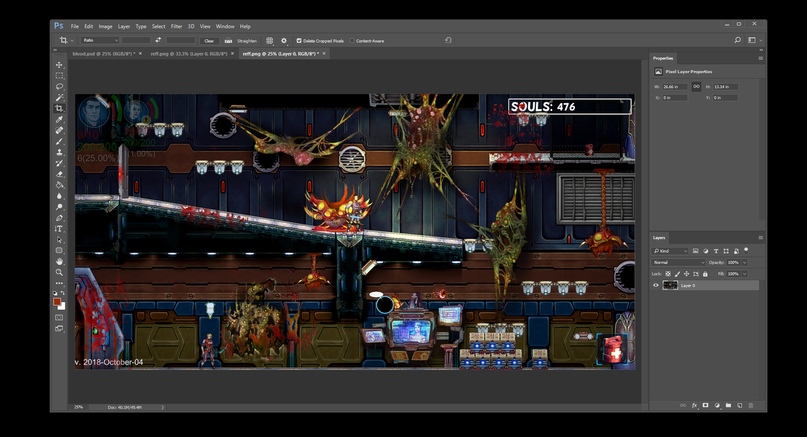Open the Ratio preset dropdown
The height and width of the screenshot is (437, 807).
click(100, 40)
